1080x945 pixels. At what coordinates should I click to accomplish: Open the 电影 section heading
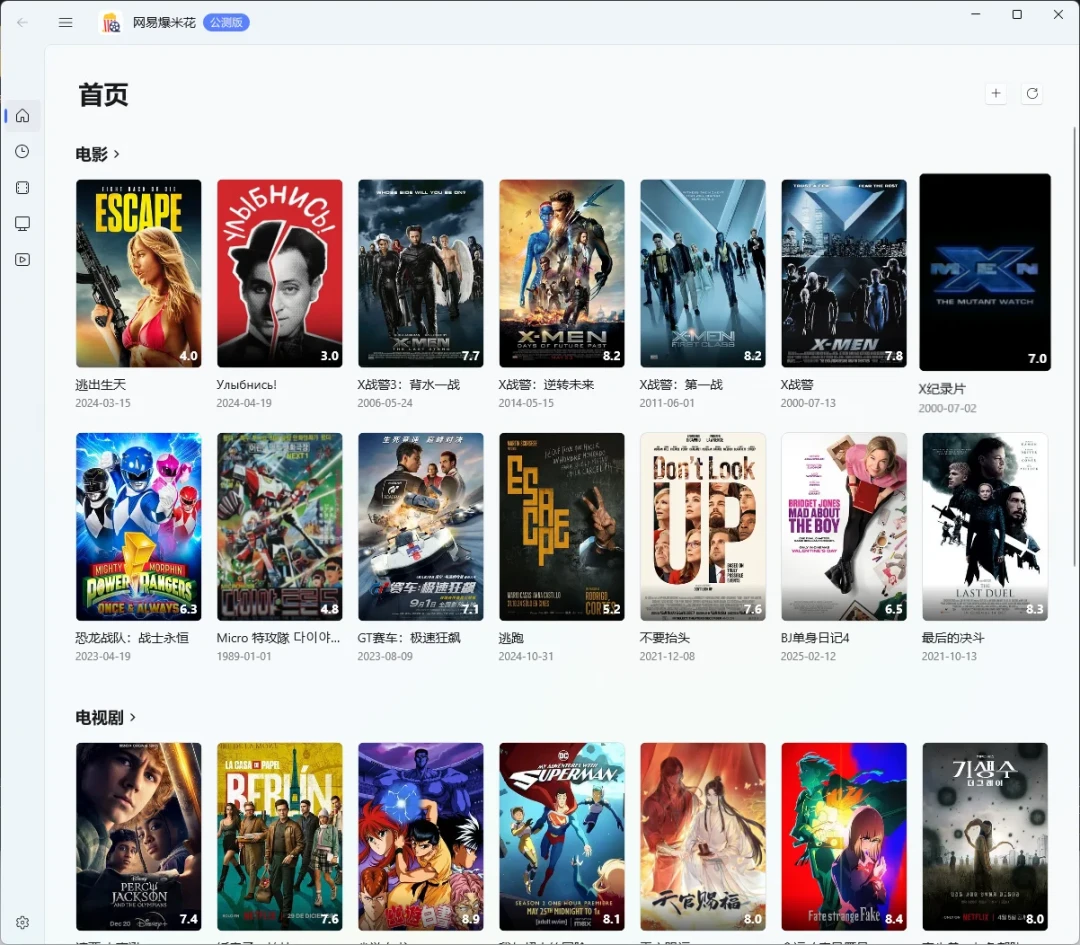point(92,154)
